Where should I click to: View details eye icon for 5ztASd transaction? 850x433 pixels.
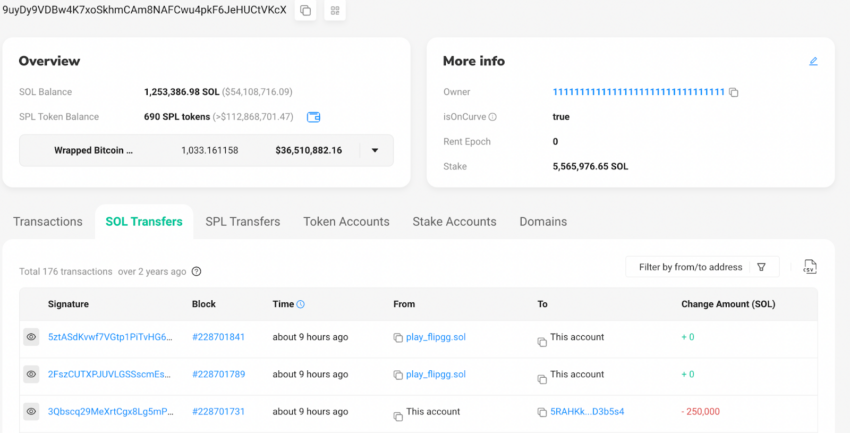(31, 337)
